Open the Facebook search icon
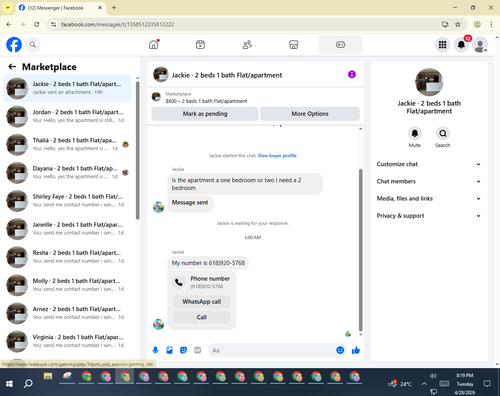This screenshot has height=396, width=500. click(x=33, y=44)
